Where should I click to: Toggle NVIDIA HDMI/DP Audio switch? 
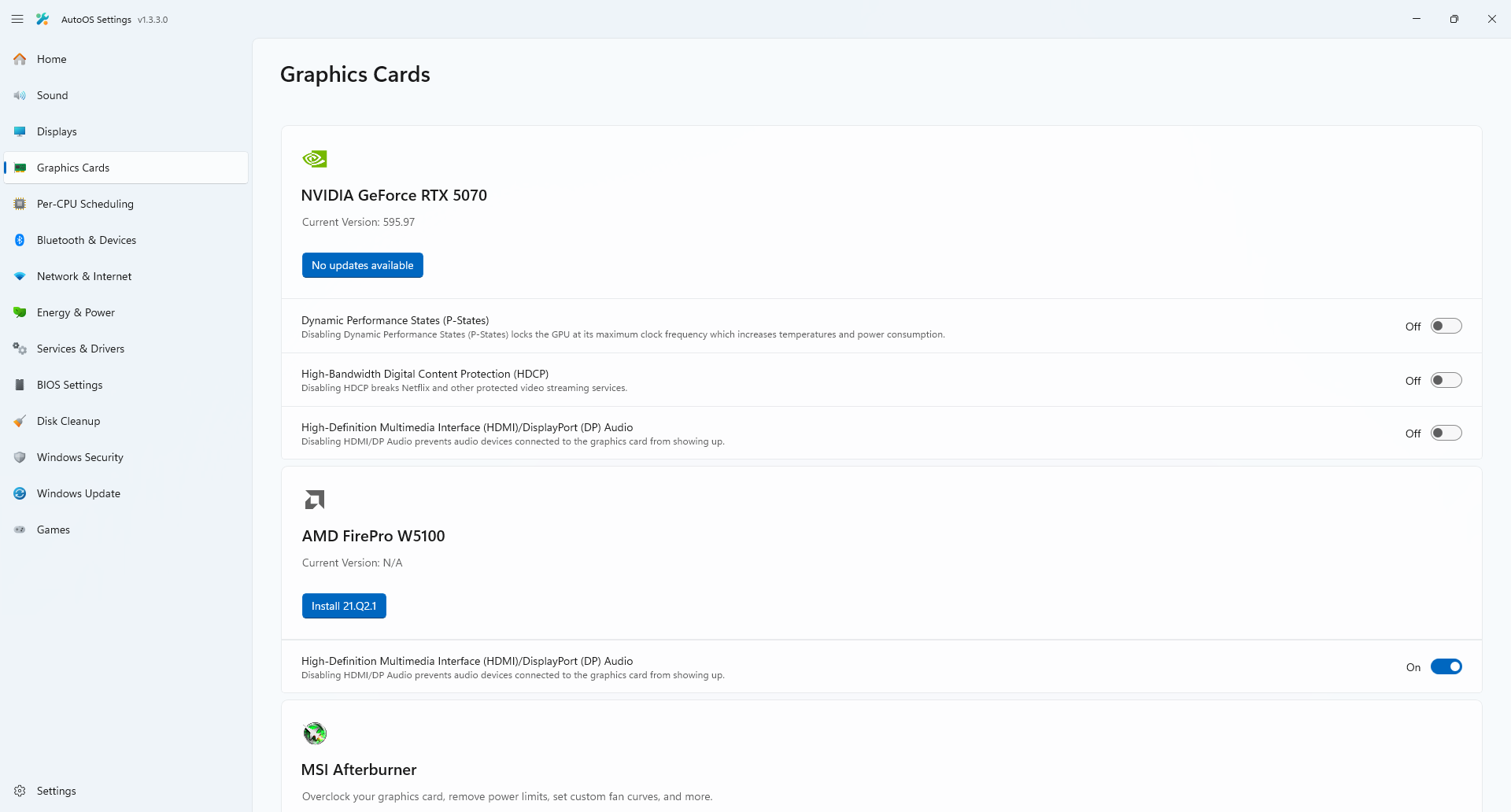click(1446, 433)
